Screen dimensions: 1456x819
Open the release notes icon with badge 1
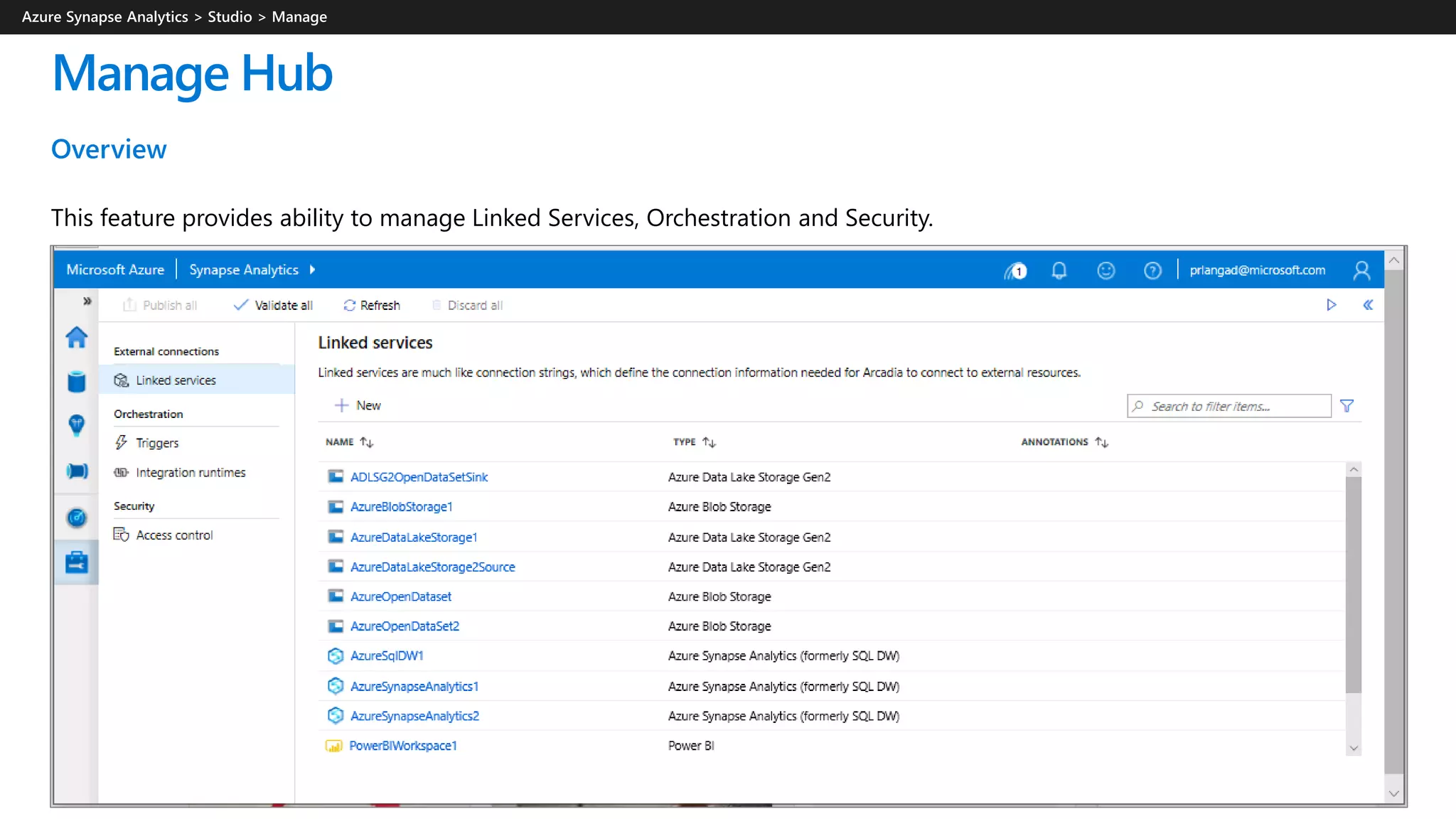tap(1015, 271)
